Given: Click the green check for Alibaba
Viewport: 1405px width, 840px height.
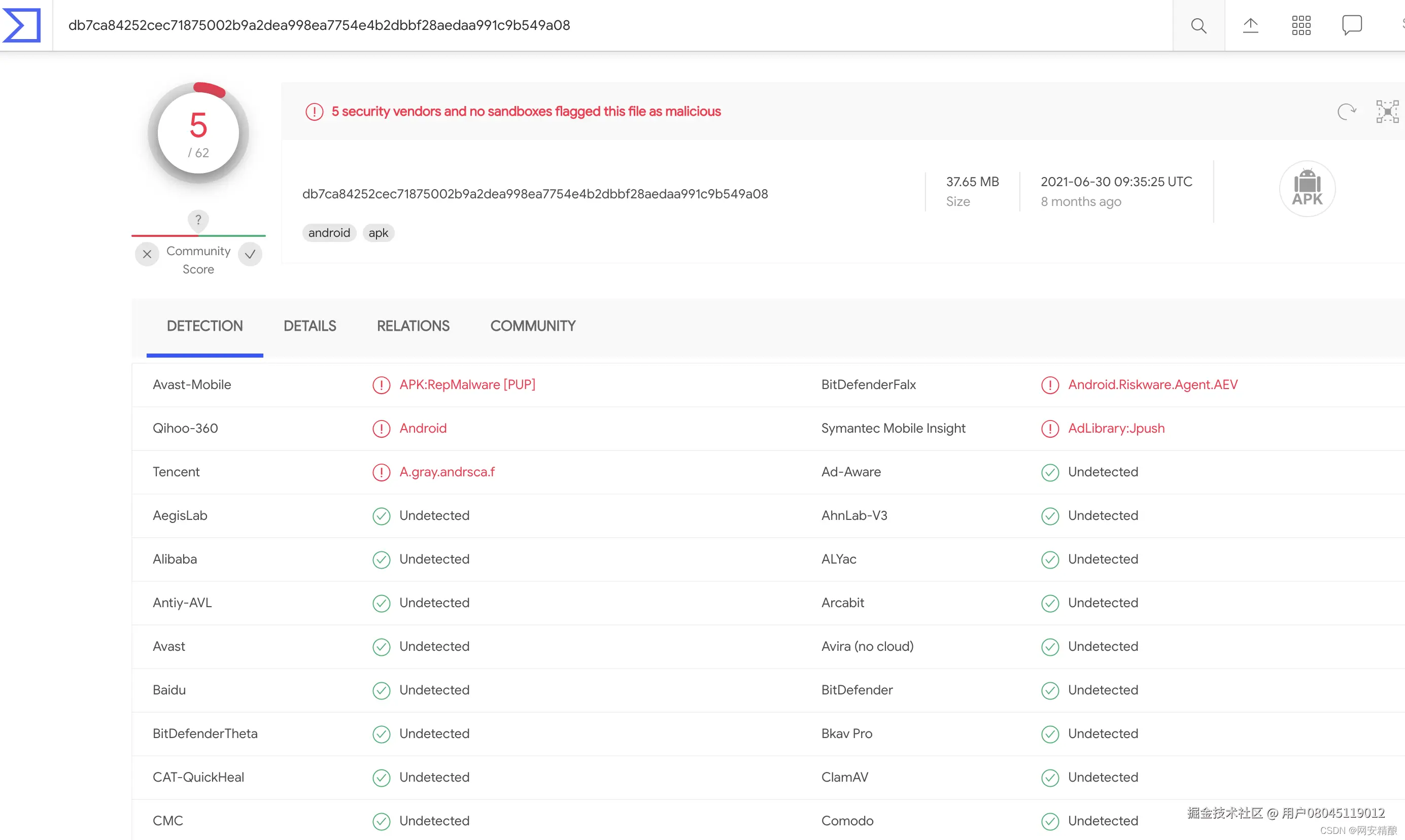Looking at the screenshot, I should [382, 560].
